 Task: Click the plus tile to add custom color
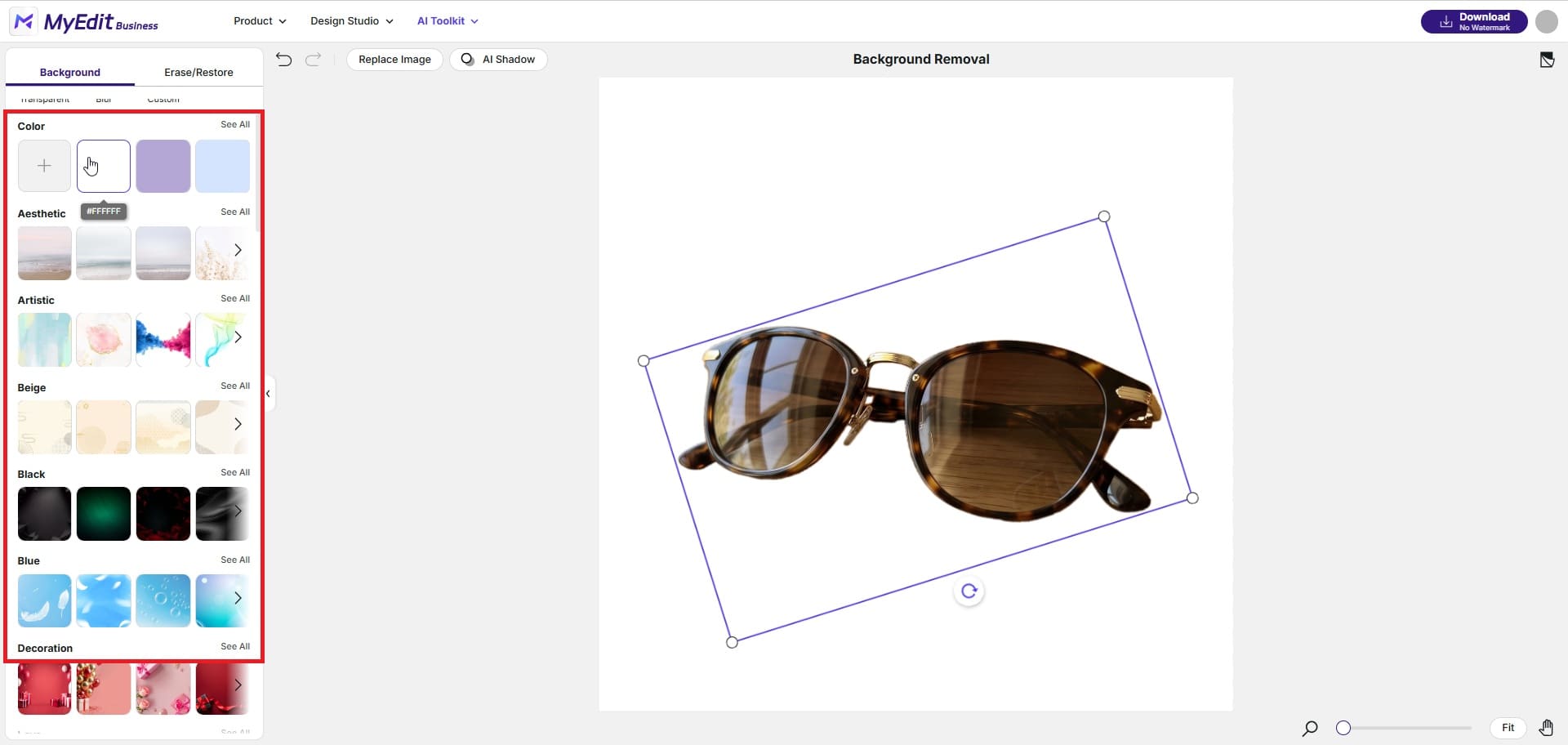pyautogui.click(x=44, y=165)
